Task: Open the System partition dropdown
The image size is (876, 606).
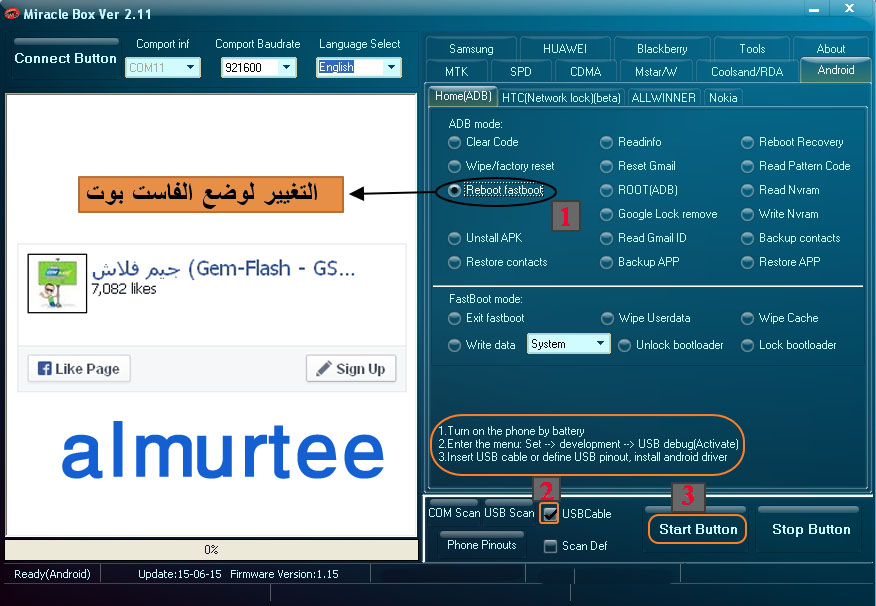Action: point(568,344)
